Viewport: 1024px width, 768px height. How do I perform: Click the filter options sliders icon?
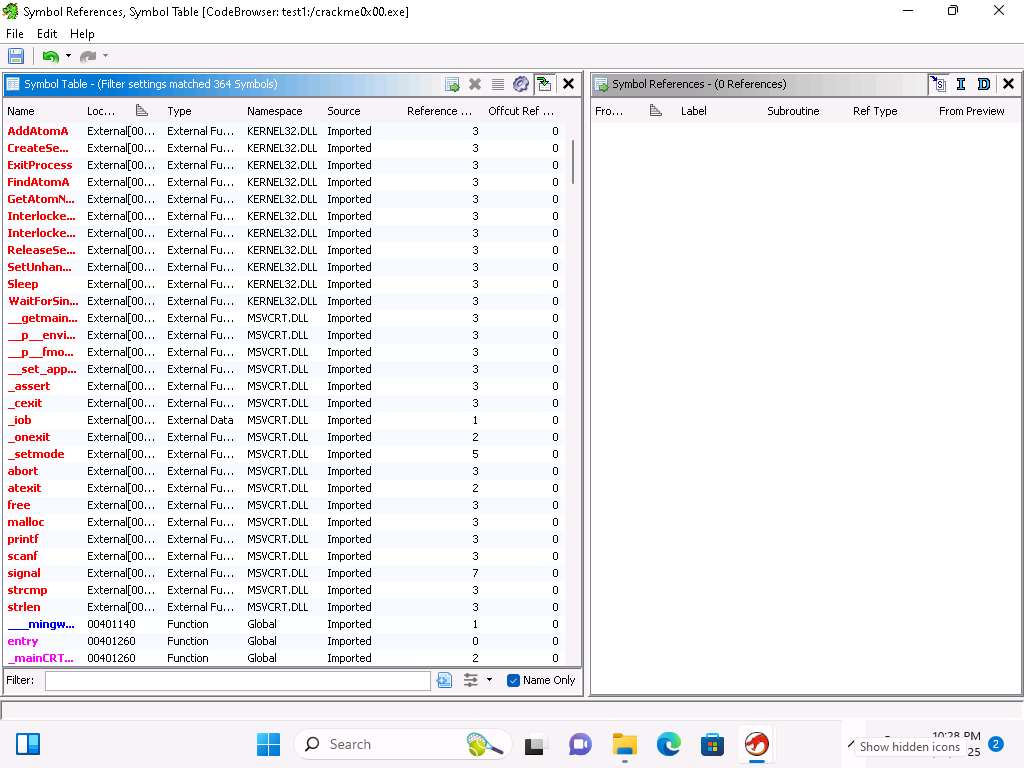pyautogui.click(x=470, y=680)
